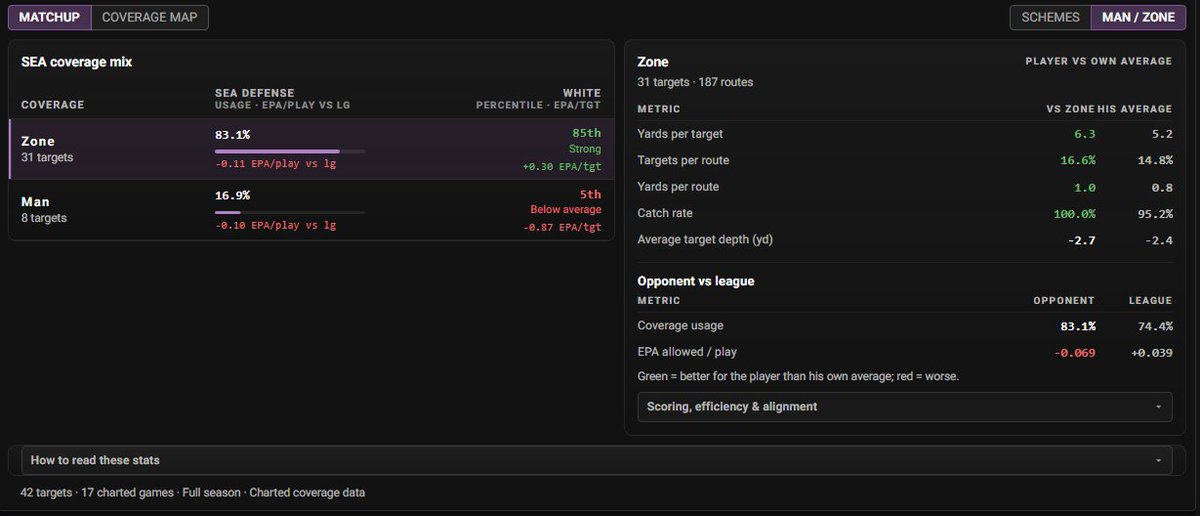The height and width of the screenshot is (516, 1200).
Task: Click the -0.87 EPA/tgt value
Action: (562, 228)
